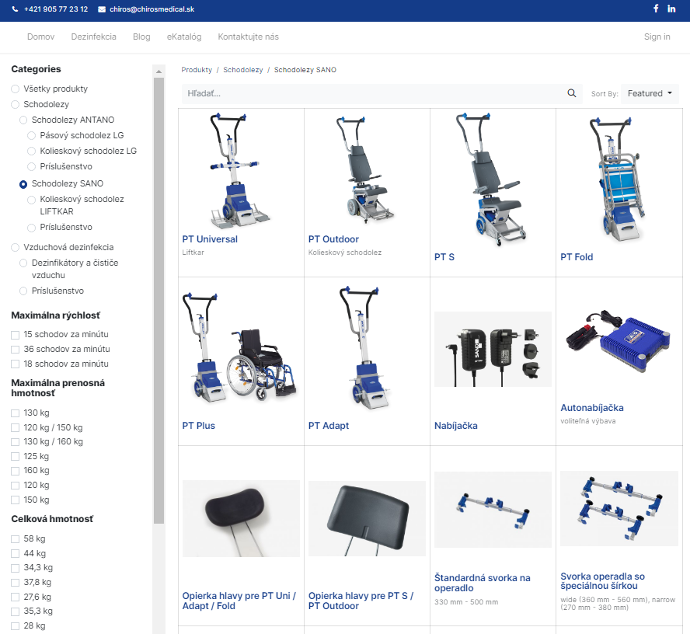Open the Featured sort dropdown
Screen dimensions: 690x634
650,93
